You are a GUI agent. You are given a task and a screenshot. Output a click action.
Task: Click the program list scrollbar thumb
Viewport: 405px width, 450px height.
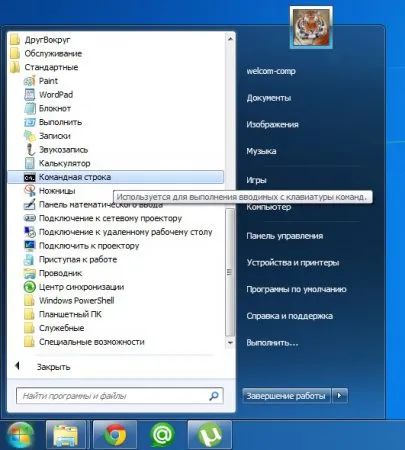coord(230,272)
